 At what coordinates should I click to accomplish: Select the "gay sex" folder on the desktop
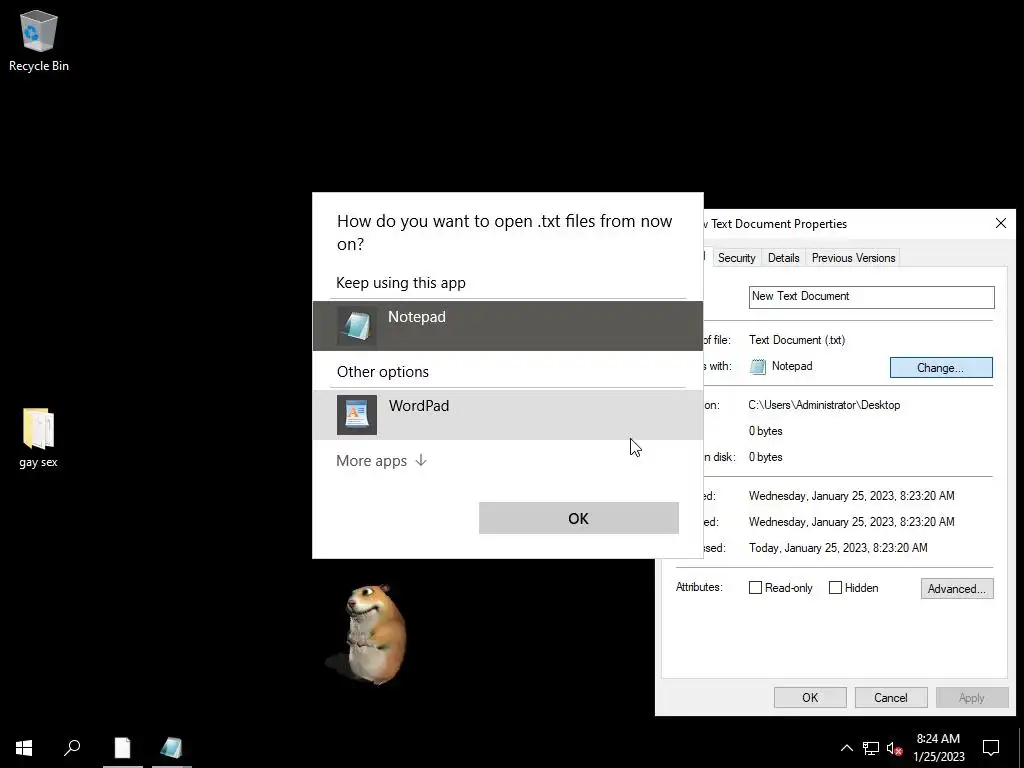[38, 438]
